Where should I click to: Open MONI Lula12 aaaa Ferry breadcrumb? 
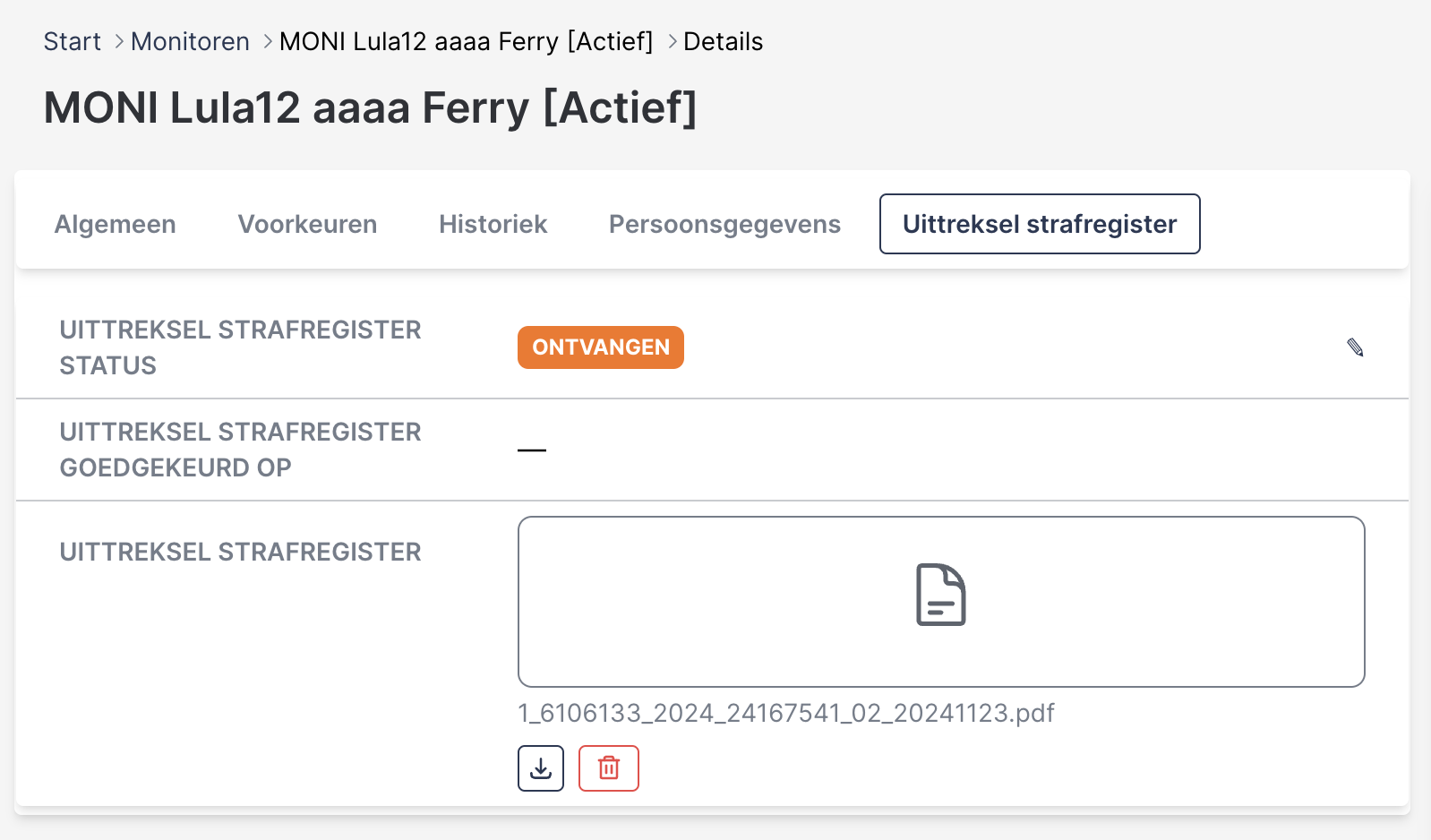[x=466, y=42]
